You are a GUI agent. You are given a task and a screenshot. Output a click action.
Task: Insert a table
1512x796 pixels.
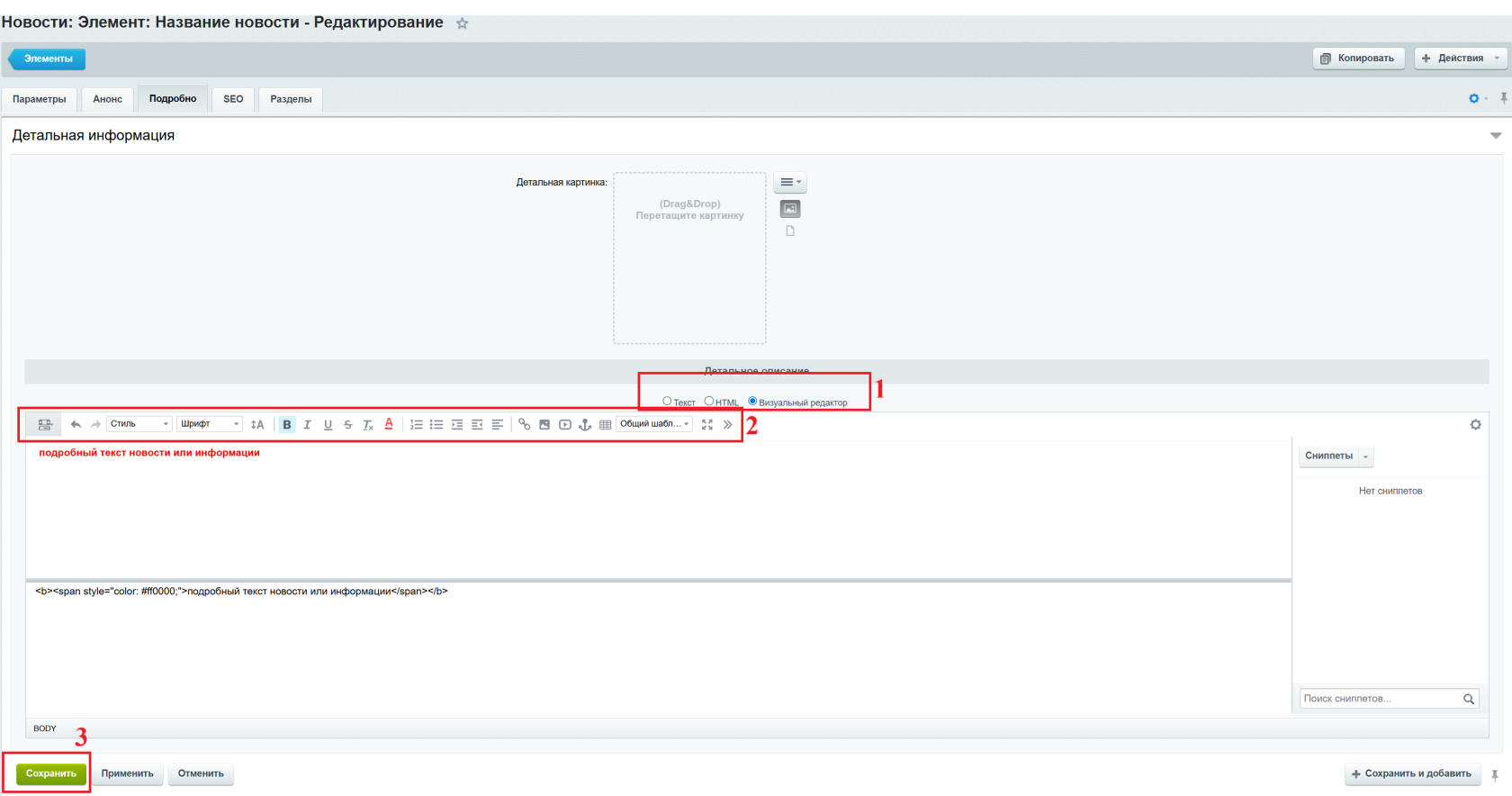click(605, 424)
